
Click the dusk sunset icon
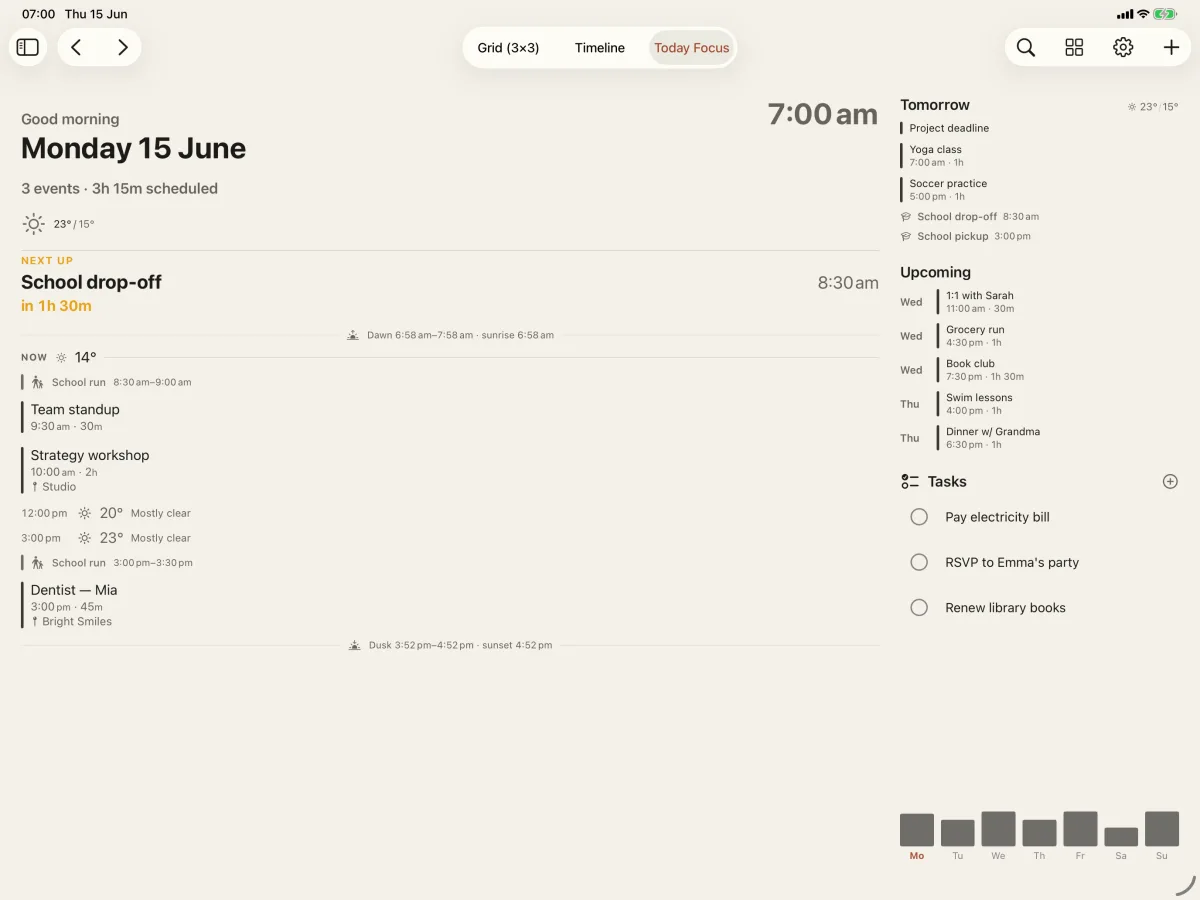click(354, 645)
